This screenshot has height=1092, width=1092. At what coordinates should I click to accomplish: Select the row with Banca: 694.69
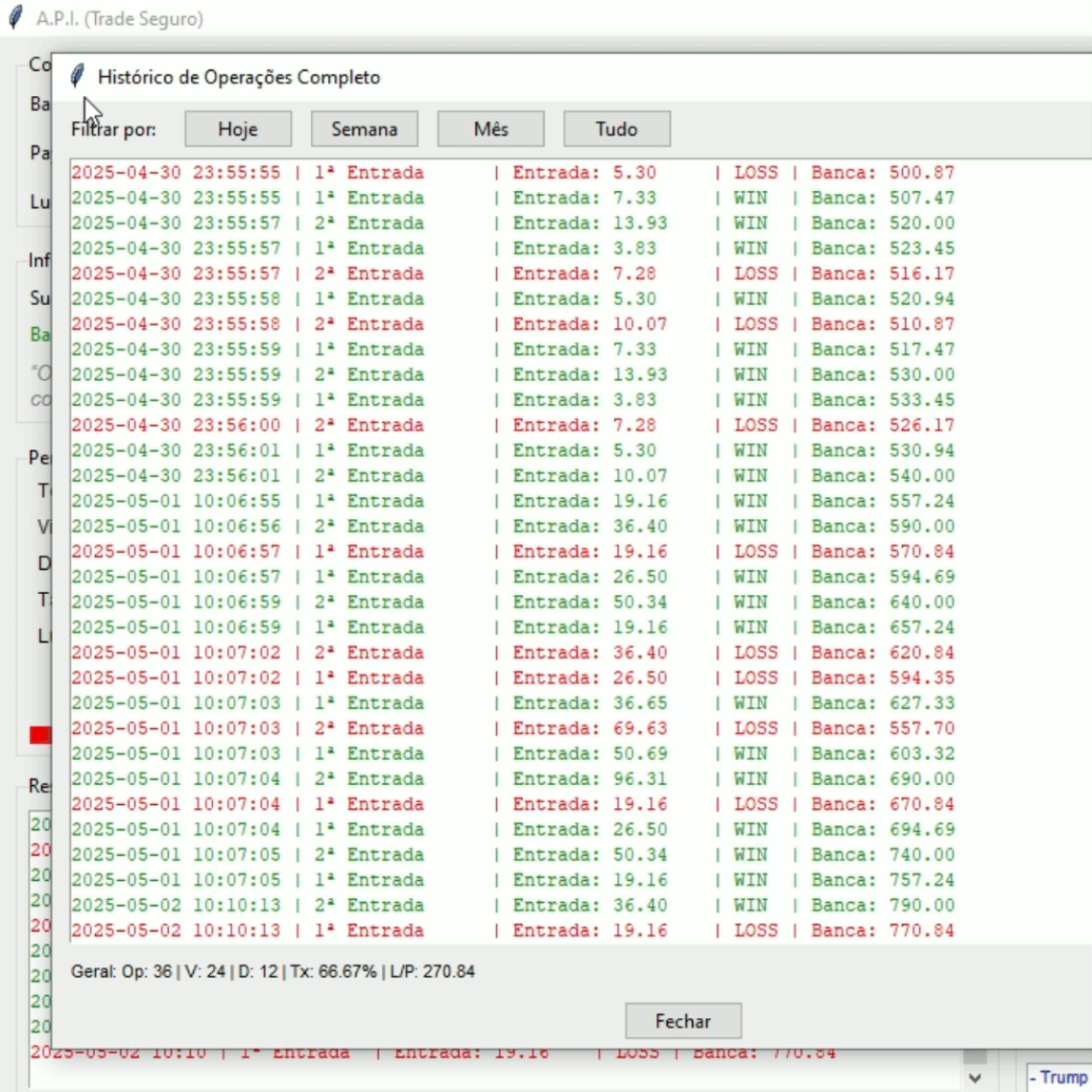(x=512, y=830)
